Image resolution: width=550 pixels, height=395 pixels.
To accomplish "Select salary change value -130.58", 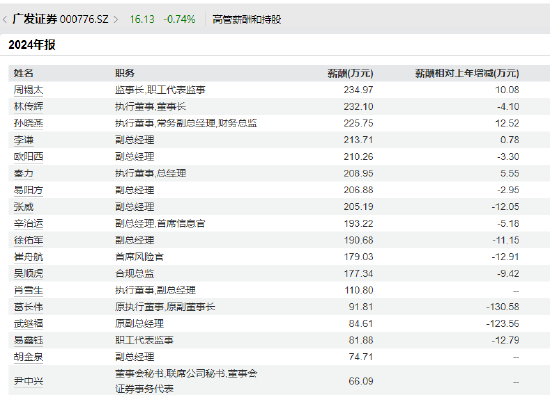I will [x=503, y=307].
